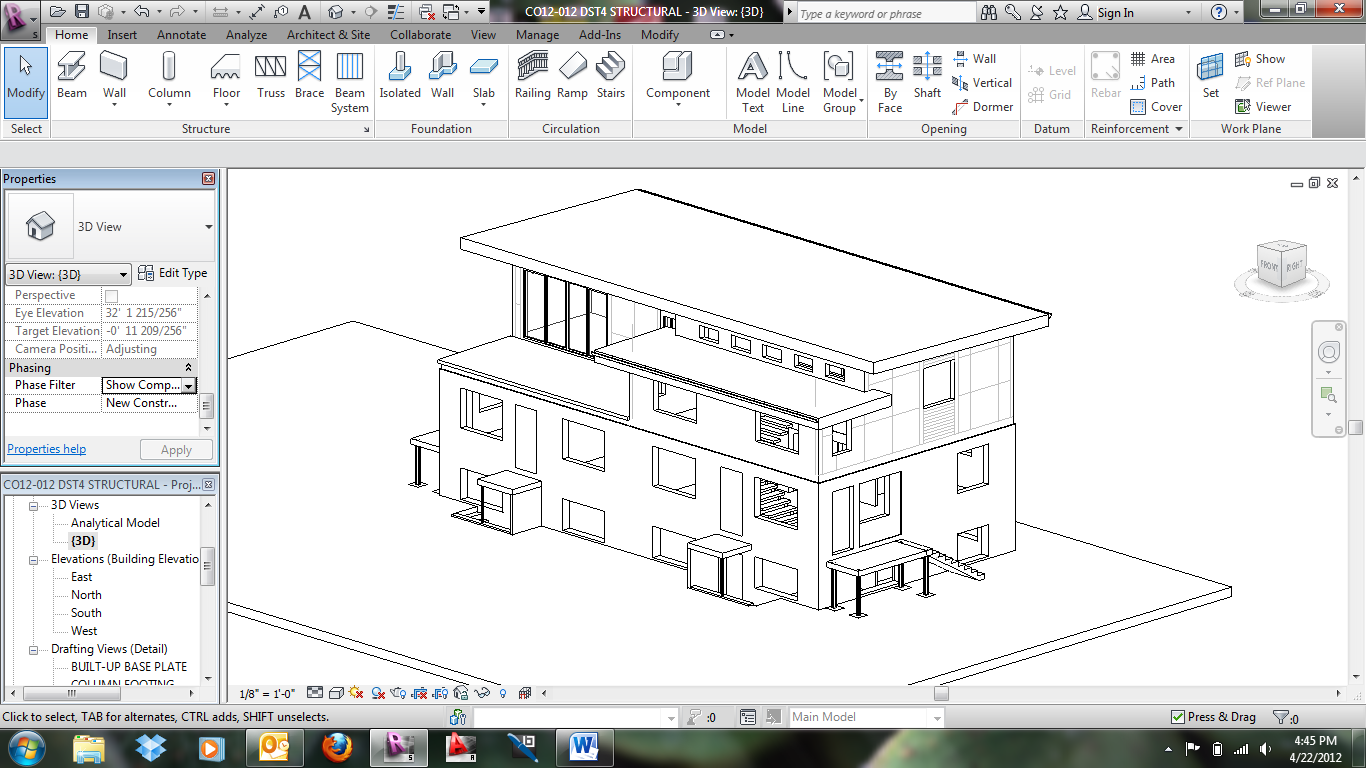Reveal hidden elements with the lightbulb icon

pos(502,692)
